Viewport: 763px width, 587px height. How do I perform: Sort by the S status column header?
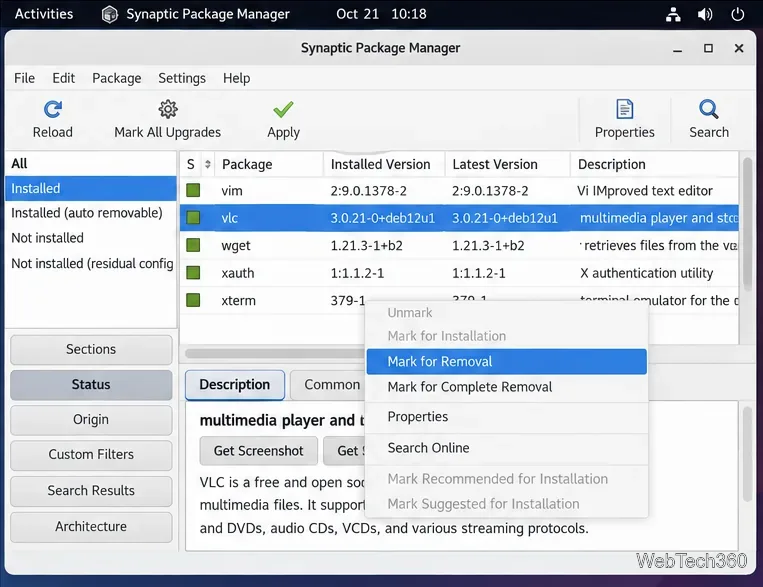tap(191, 164)
